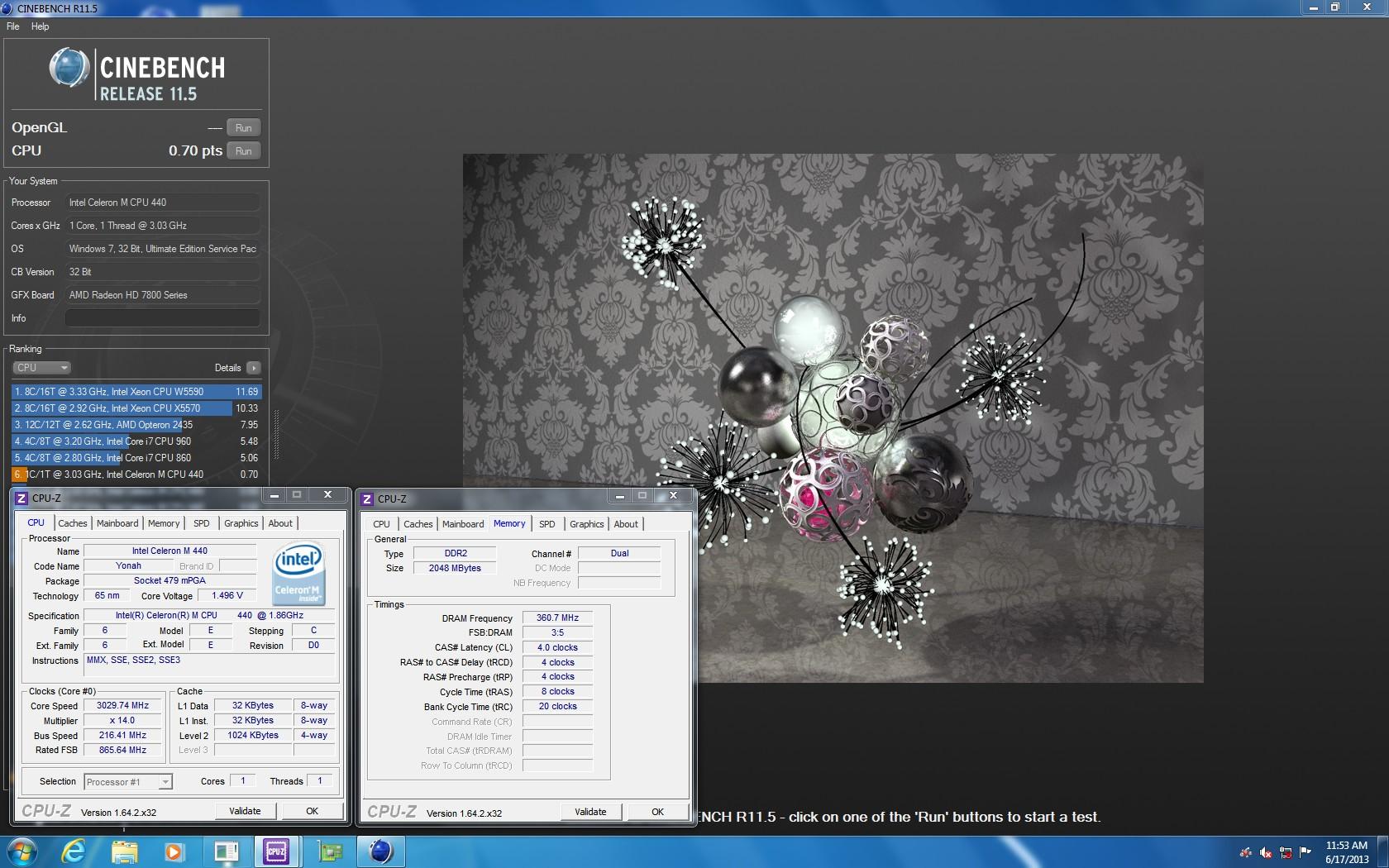Viewport: 1389px width, 868px height.
Task: Click the GFX Board AMD Radeon HD 7800 field
Action: point(163,295)
